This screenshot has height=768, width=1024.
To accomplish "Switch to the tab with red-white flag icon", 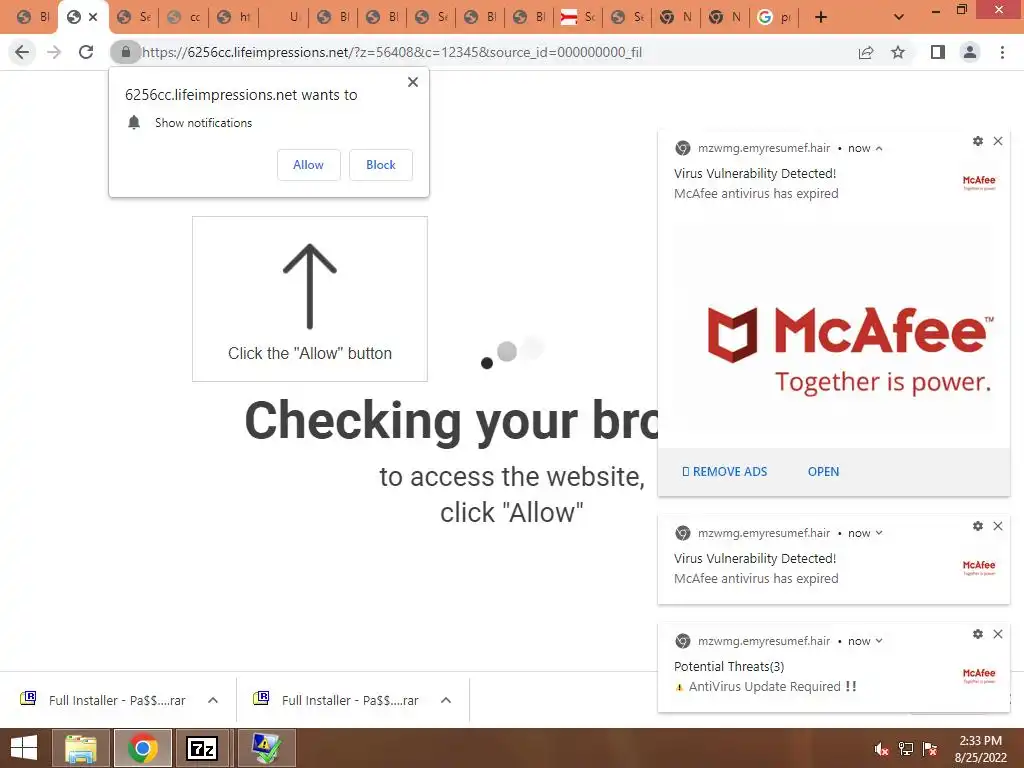I will (x=578, y=17).
